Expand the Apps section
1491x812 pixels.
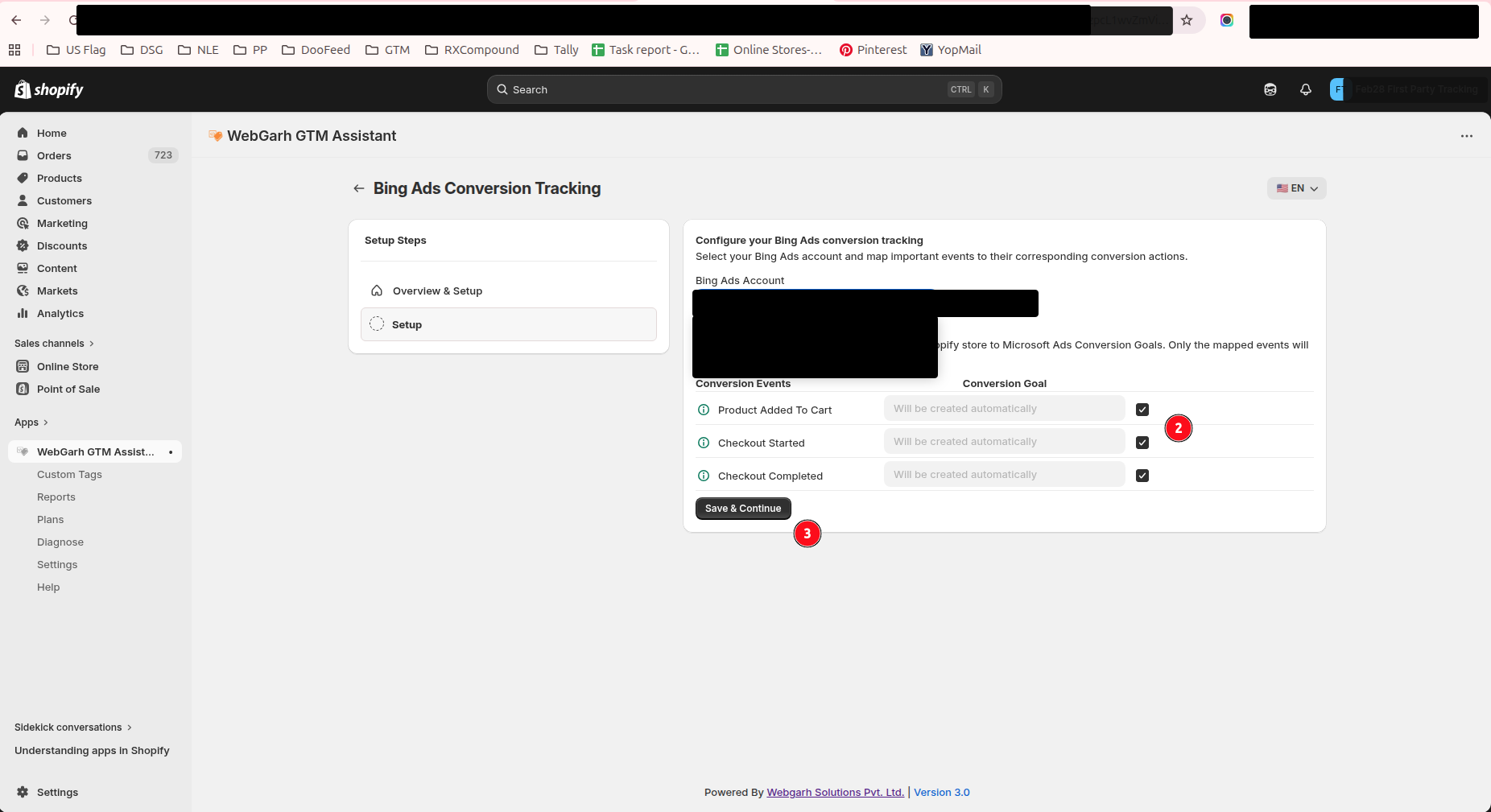[31, 422]
